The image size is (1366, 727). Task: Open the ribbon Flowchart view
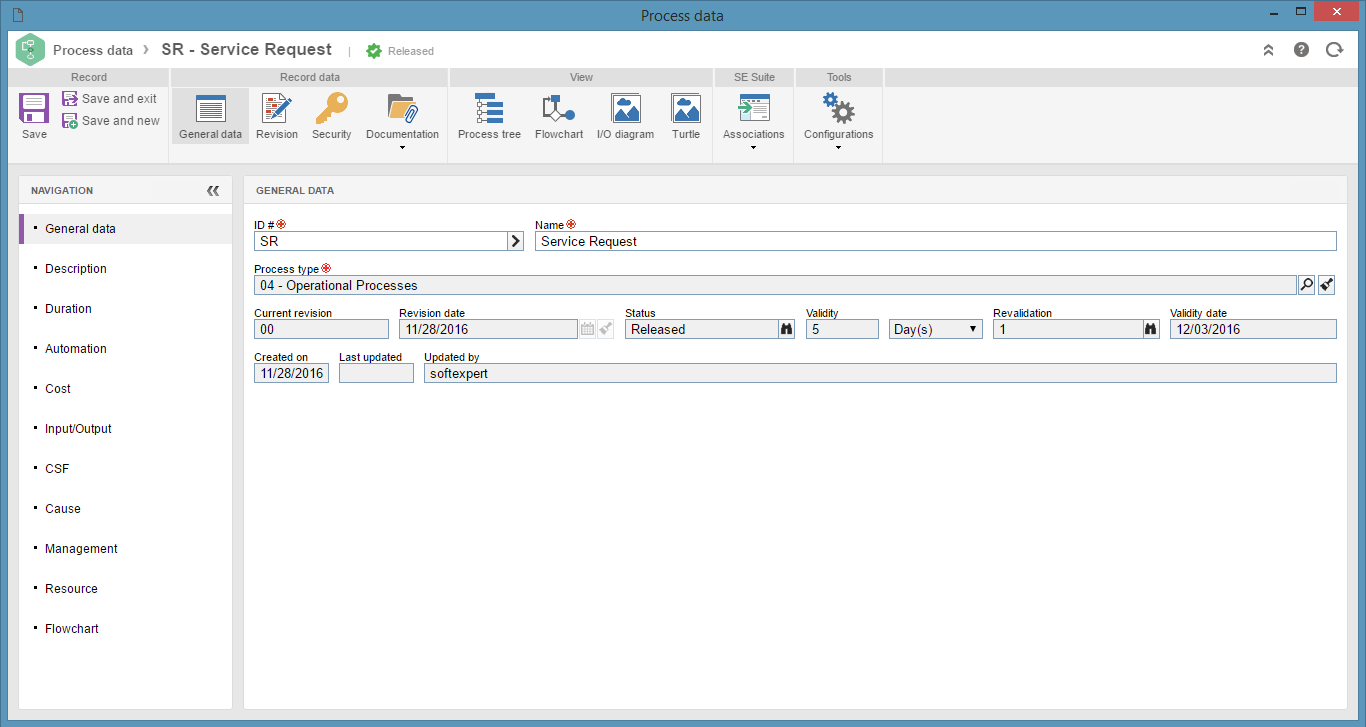click(558, 116)
